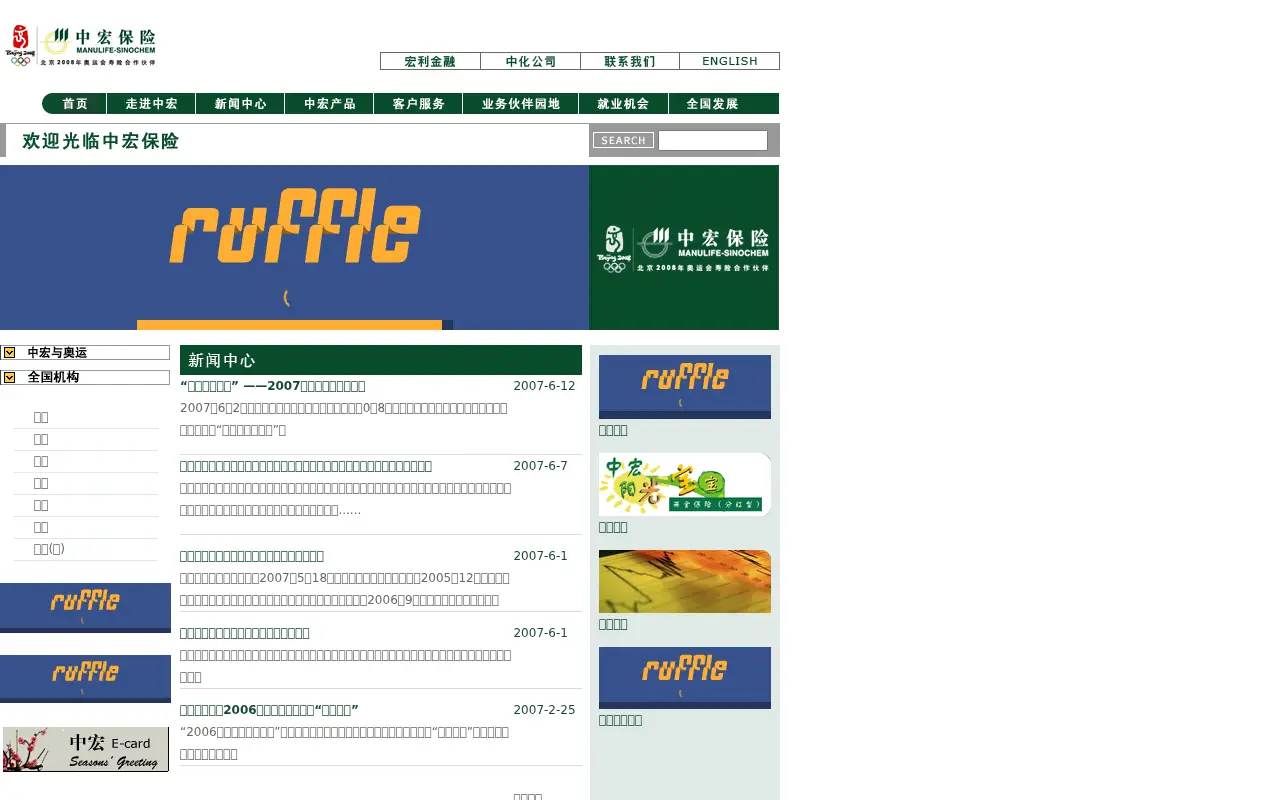
Task: Select the 就业机会 menu item
Action: [x=623, y=104]
